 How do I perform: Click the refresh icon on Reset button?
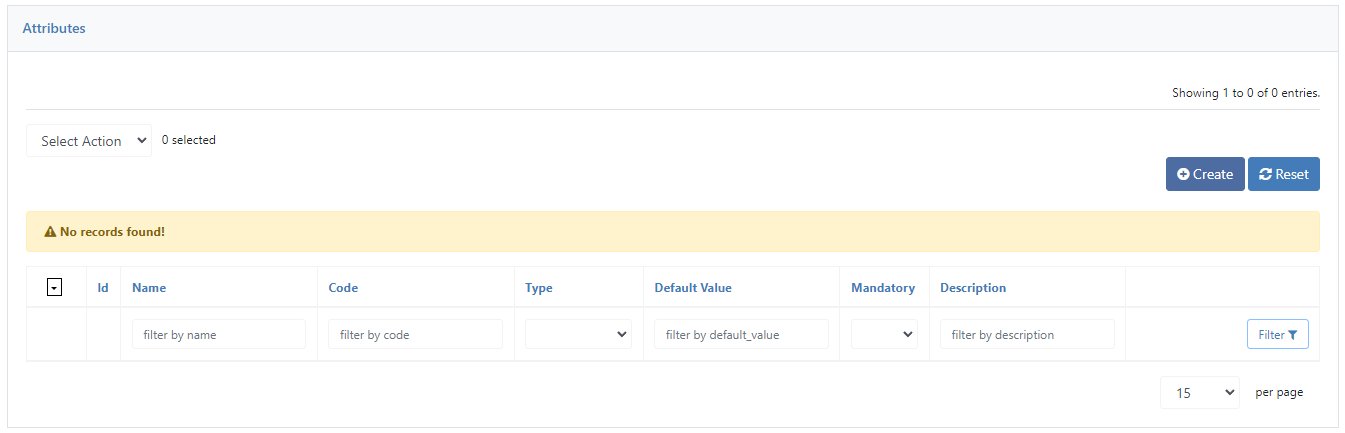coord(1265,174)
